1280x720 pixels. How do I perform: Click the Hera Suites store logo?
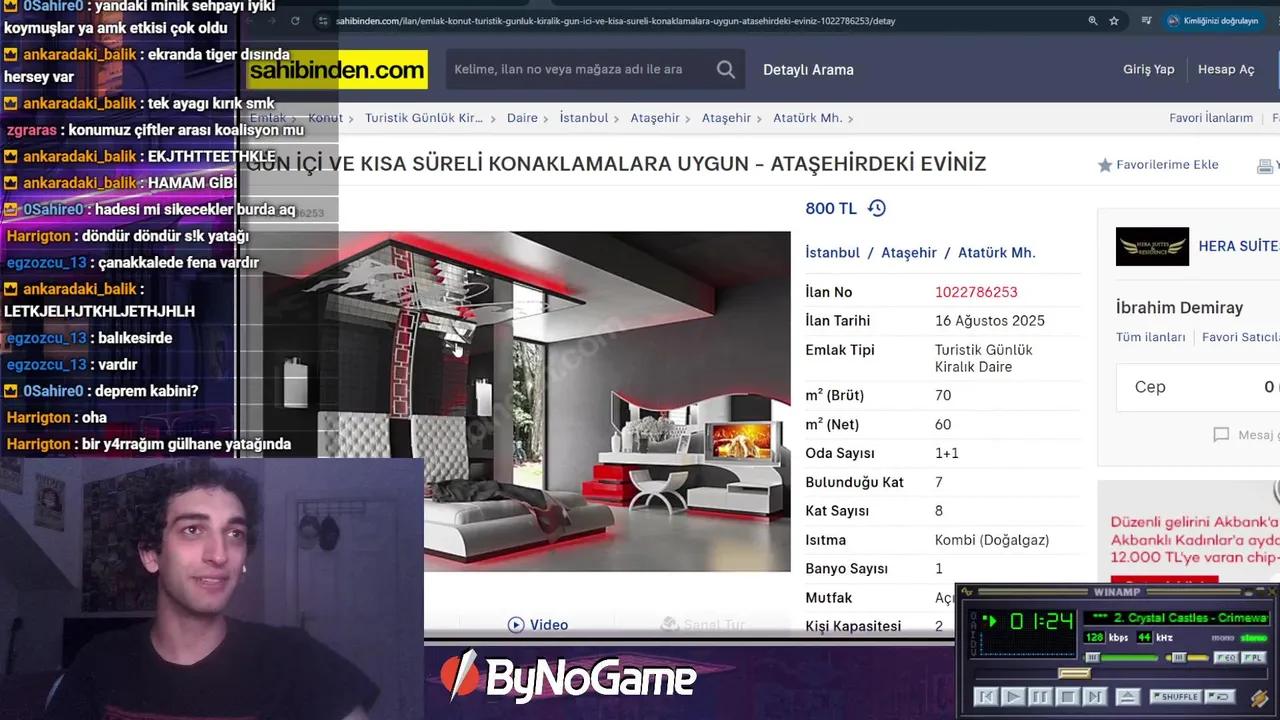pyautogui.click(x=1152, y=246)
